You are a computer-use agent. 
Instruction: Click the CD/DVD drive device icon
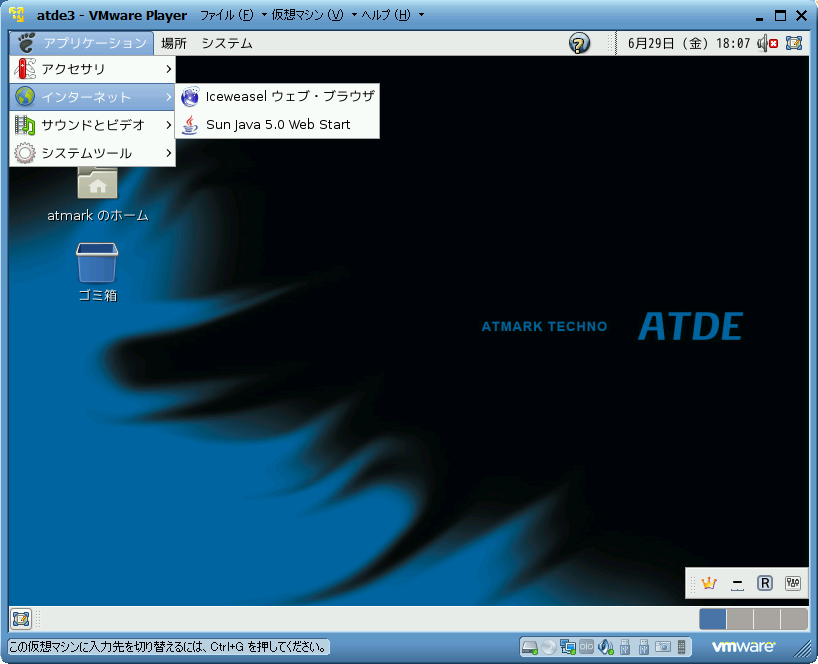pos(548,647)
